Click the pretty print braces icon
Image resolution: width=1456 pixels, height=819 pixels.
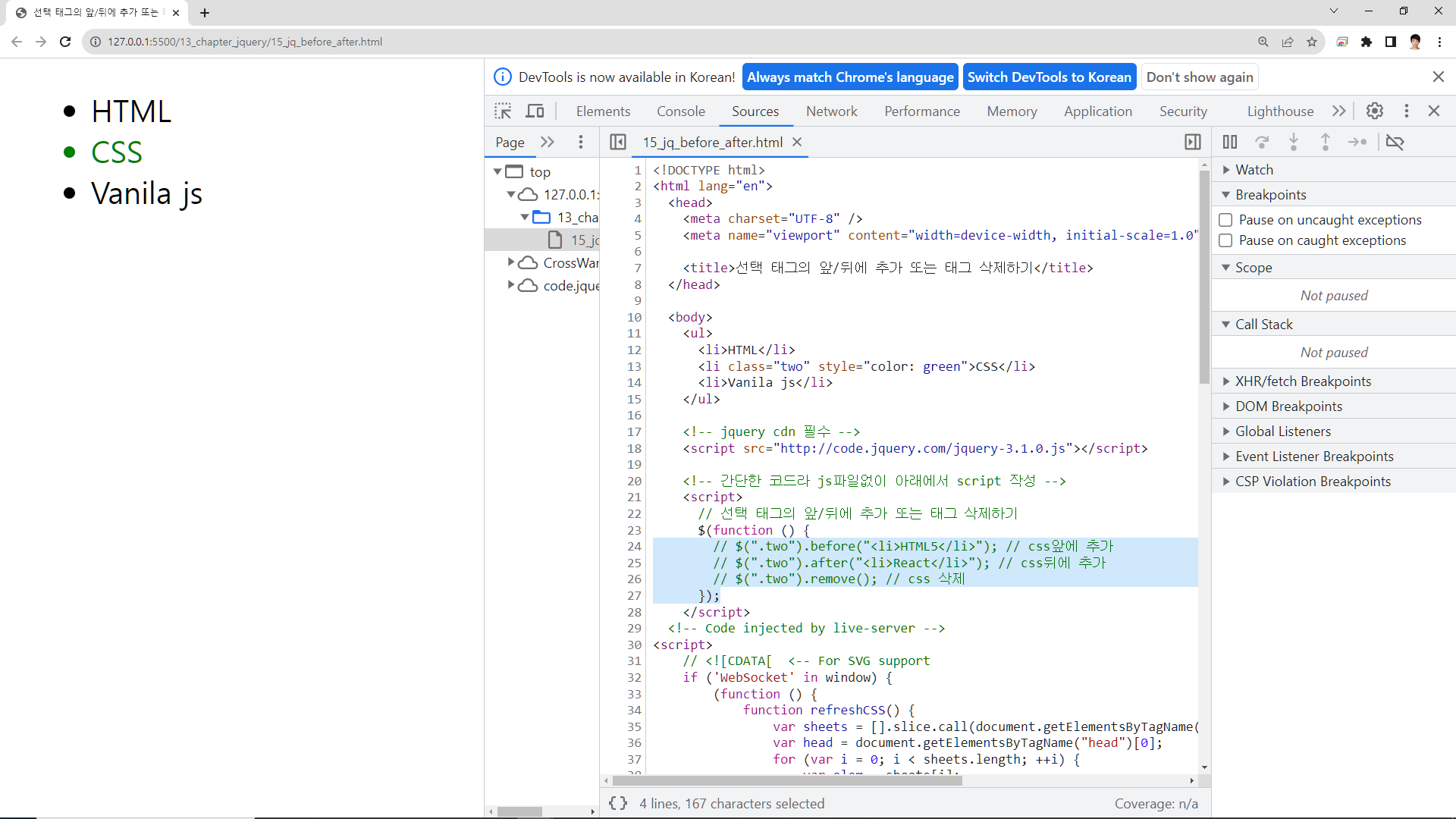pos(618,803)
